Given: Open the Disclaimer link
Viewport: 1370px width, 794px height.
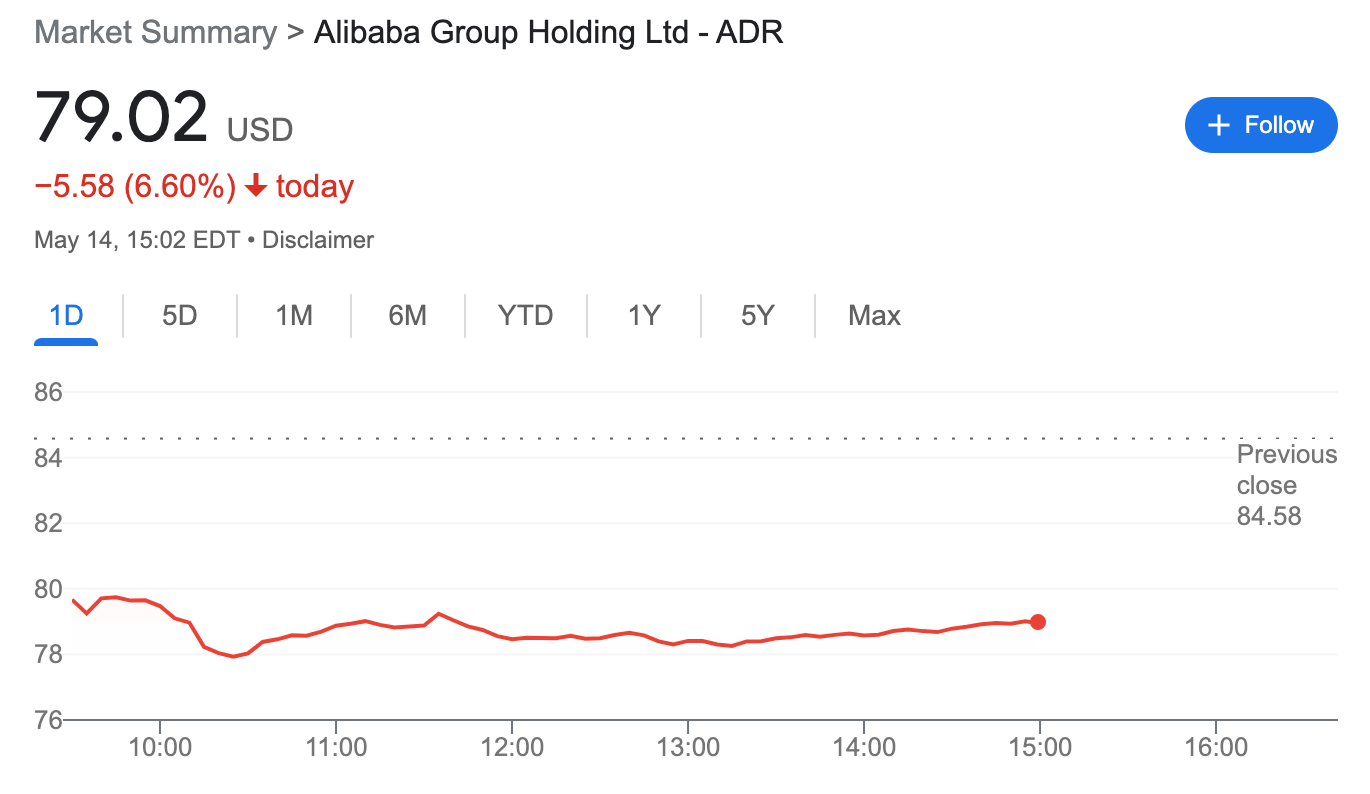Looking at the screenshot, I should (318, 239).
